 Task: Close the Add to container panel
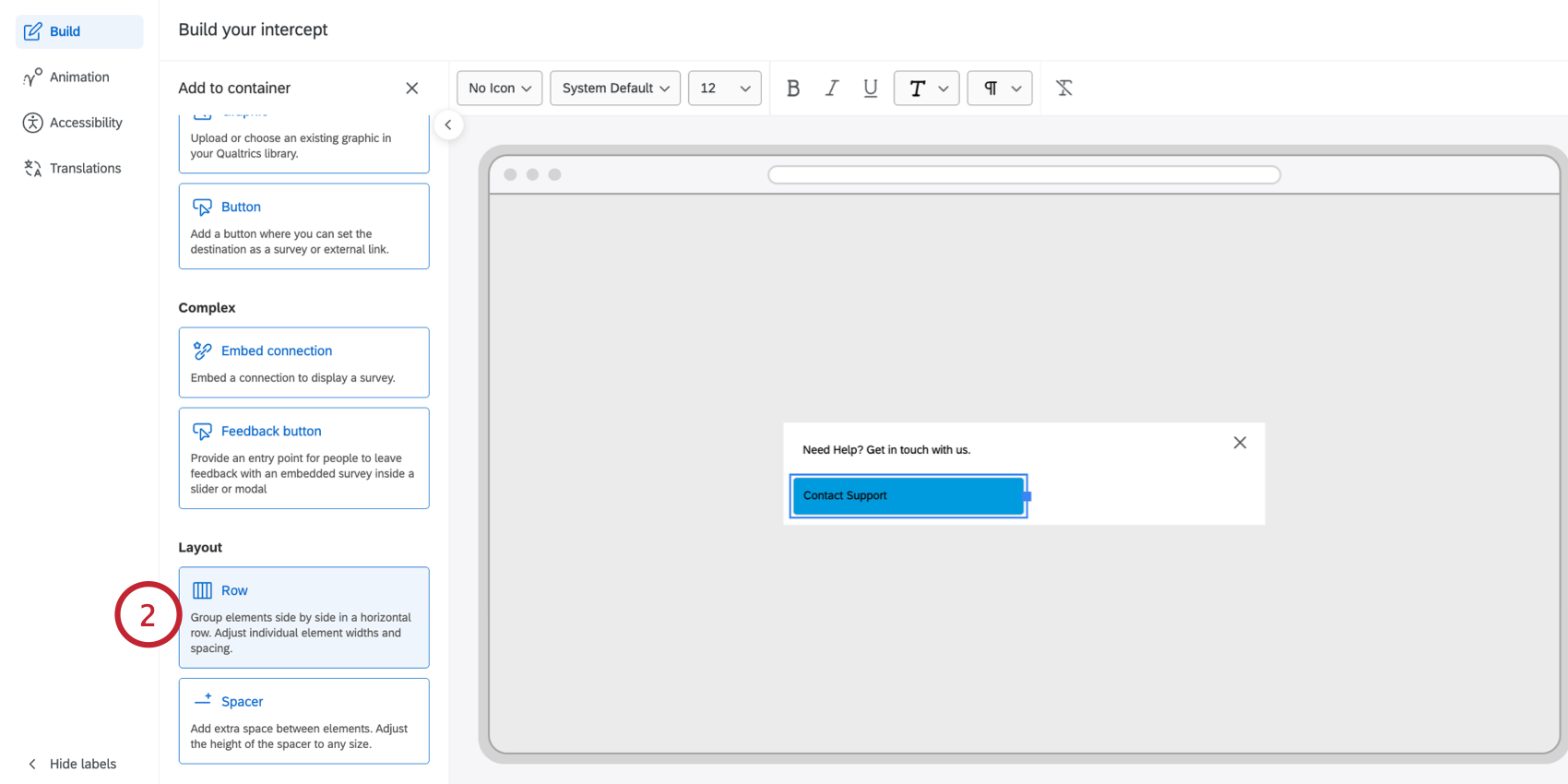(x=412, y=89)
